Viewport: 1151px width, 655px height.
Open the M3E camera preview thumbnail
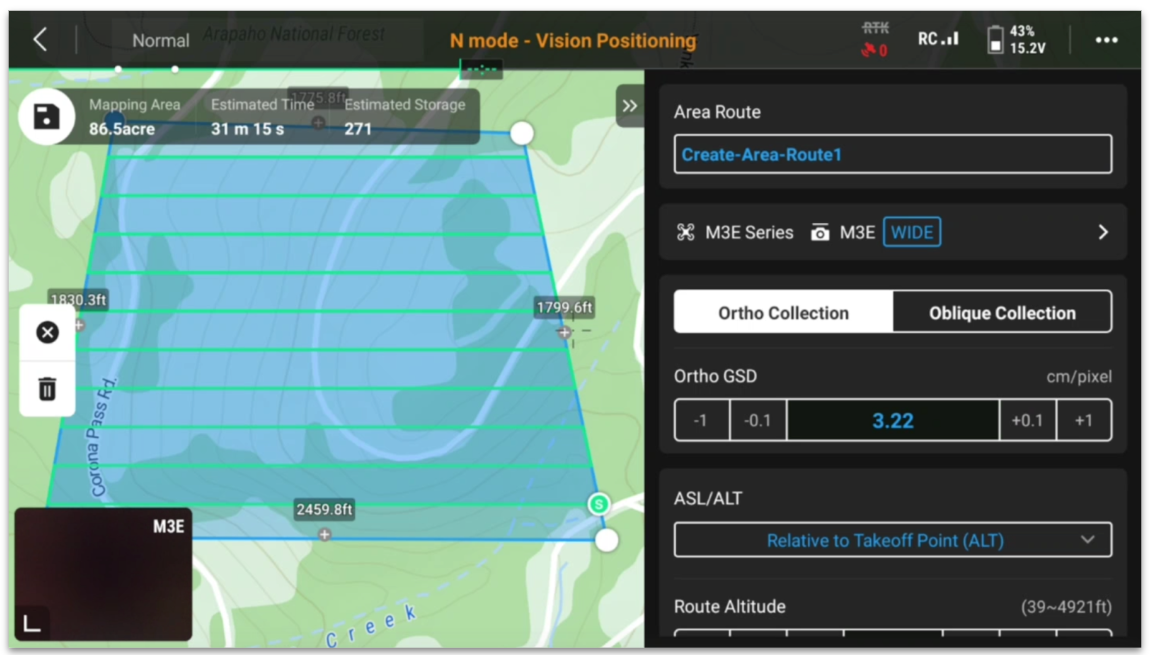pos(104,574)
